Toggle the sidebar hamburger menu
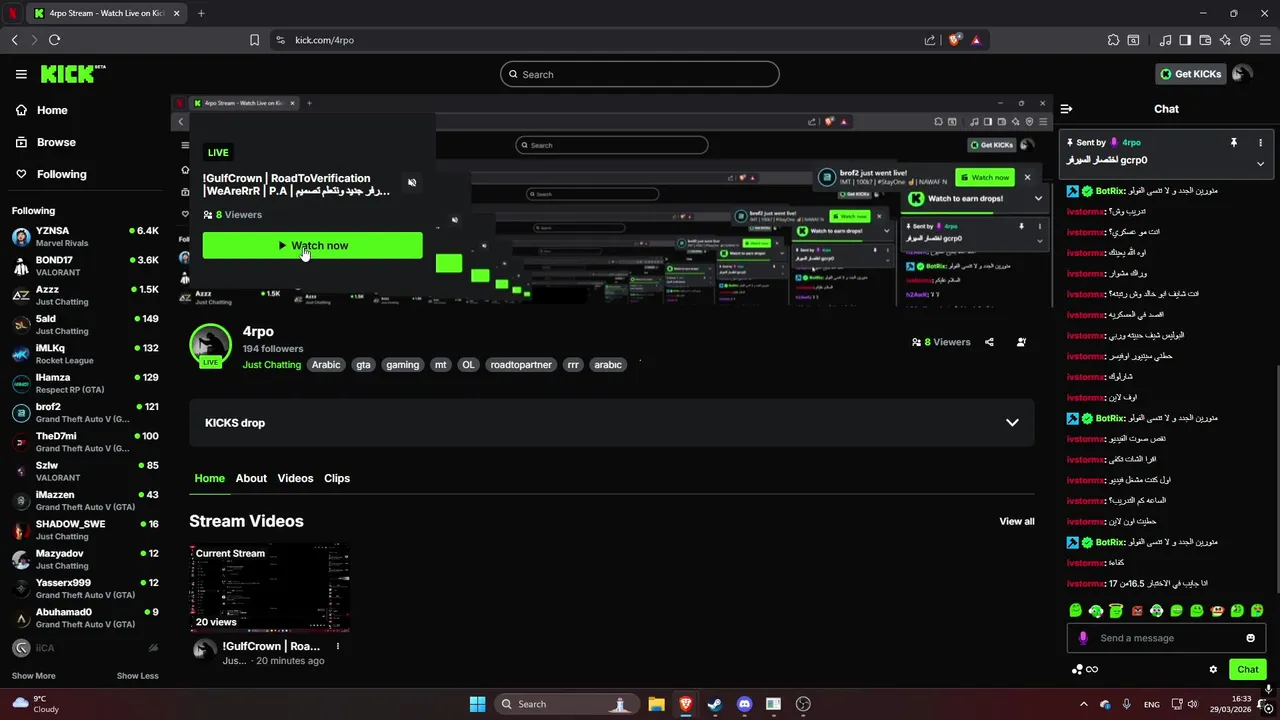The width and height of the screenshot is (1280, 720). (x=21, y=74)
